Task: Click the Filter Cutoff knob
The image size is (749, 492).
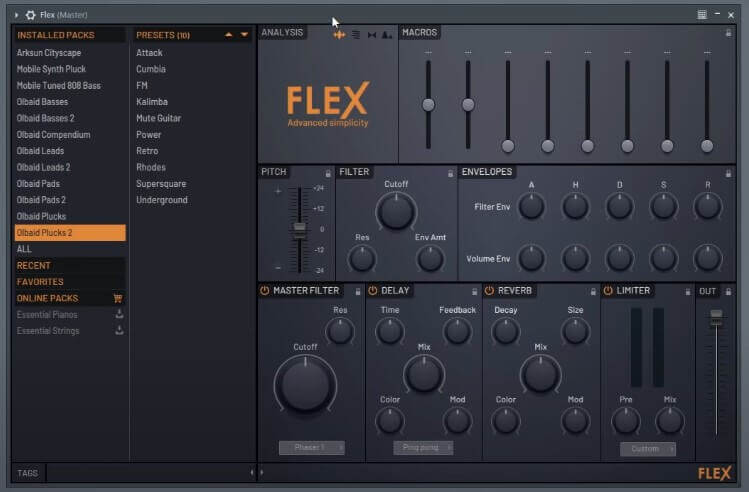Action: pyautogui.click(x=396, y=211)
